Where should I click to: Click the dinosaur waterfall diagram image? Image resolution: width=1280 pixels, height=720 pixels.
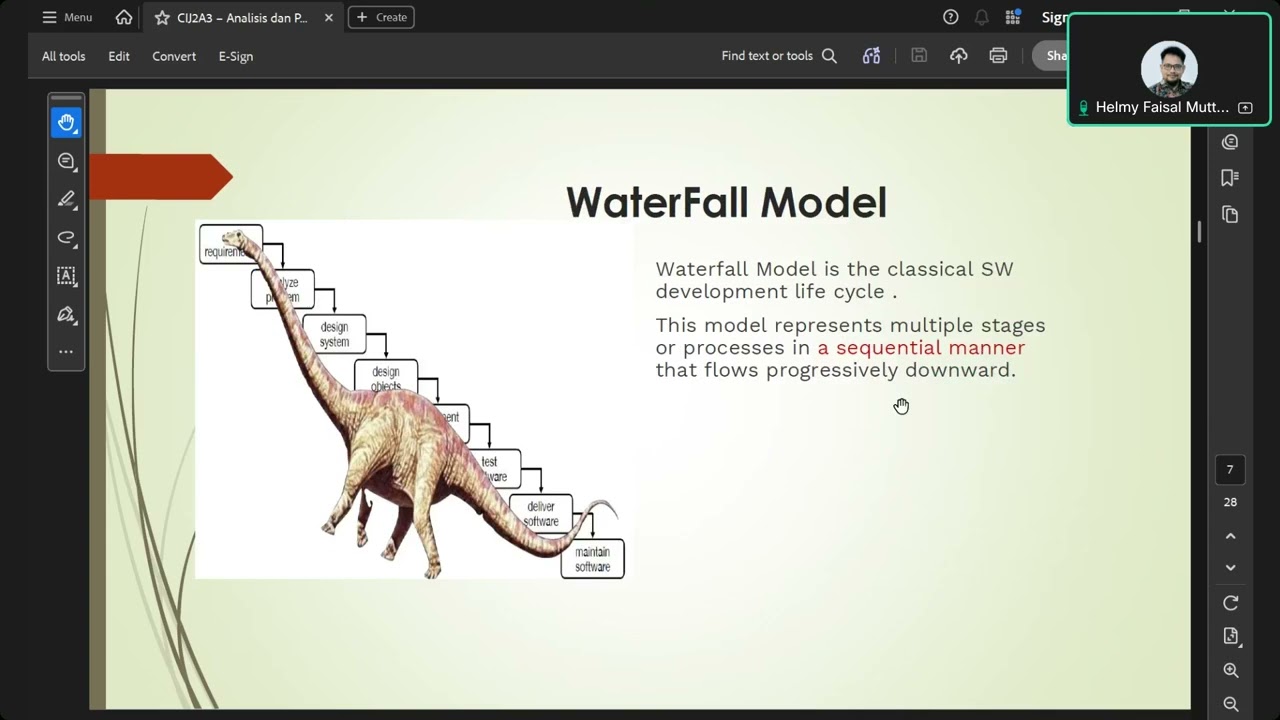tap(414, 399)
